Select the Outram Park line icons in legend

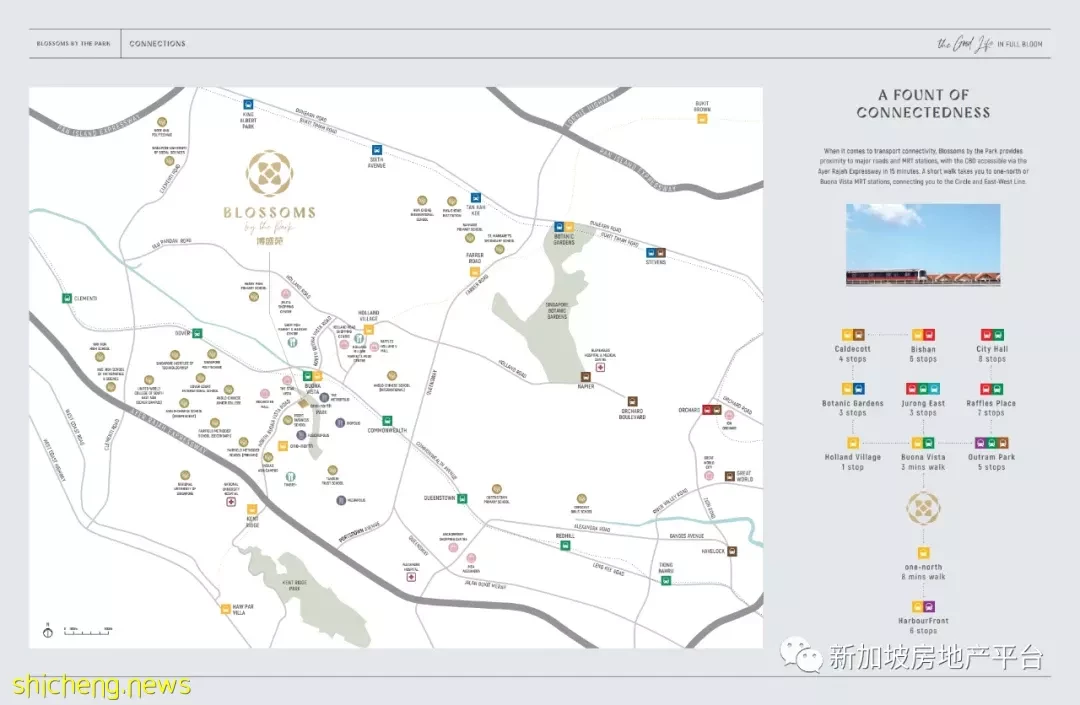tap(992, 443)
